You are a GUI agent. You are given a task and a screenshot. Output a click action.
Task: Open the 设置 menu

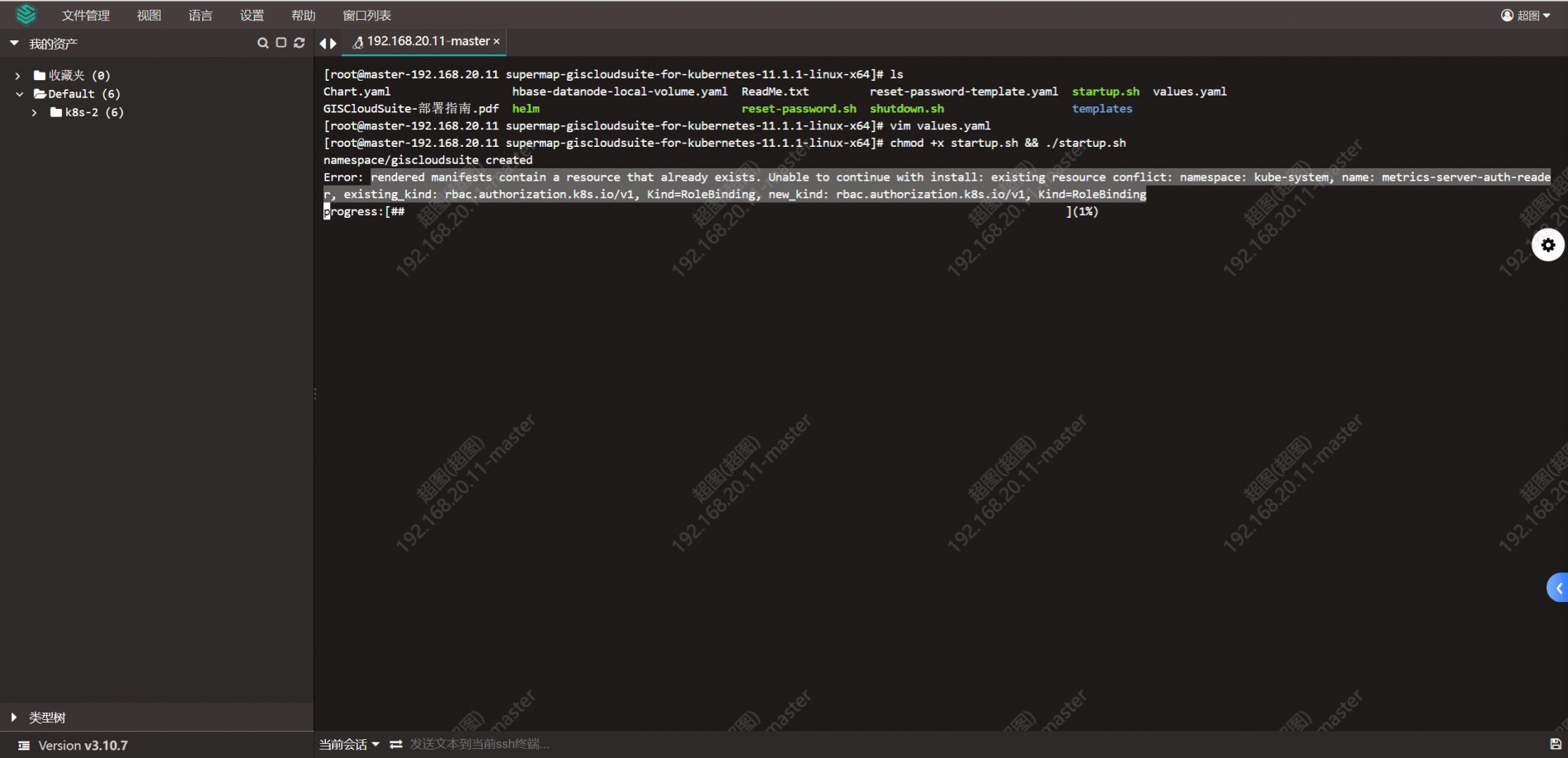pos(252,16)
